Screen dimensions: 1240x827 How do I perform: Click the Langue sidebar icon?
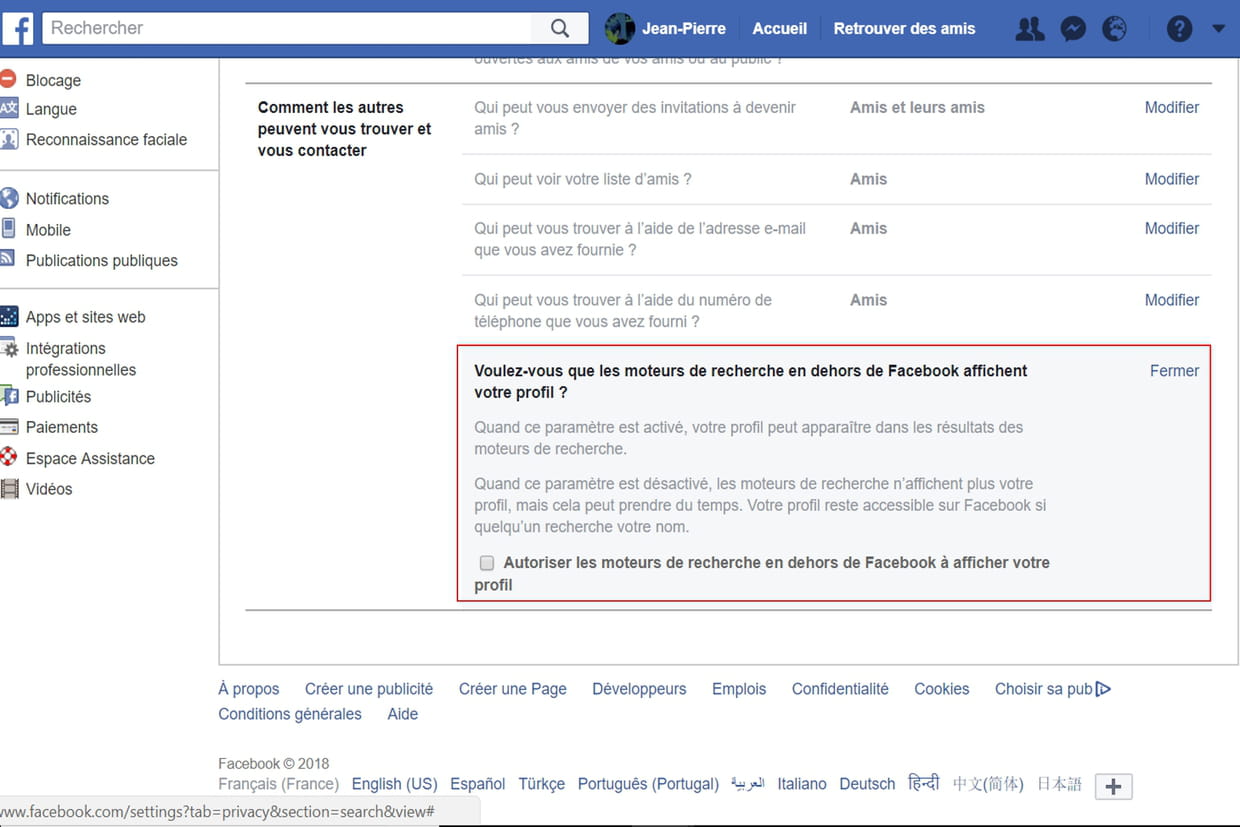click(9, 108)
